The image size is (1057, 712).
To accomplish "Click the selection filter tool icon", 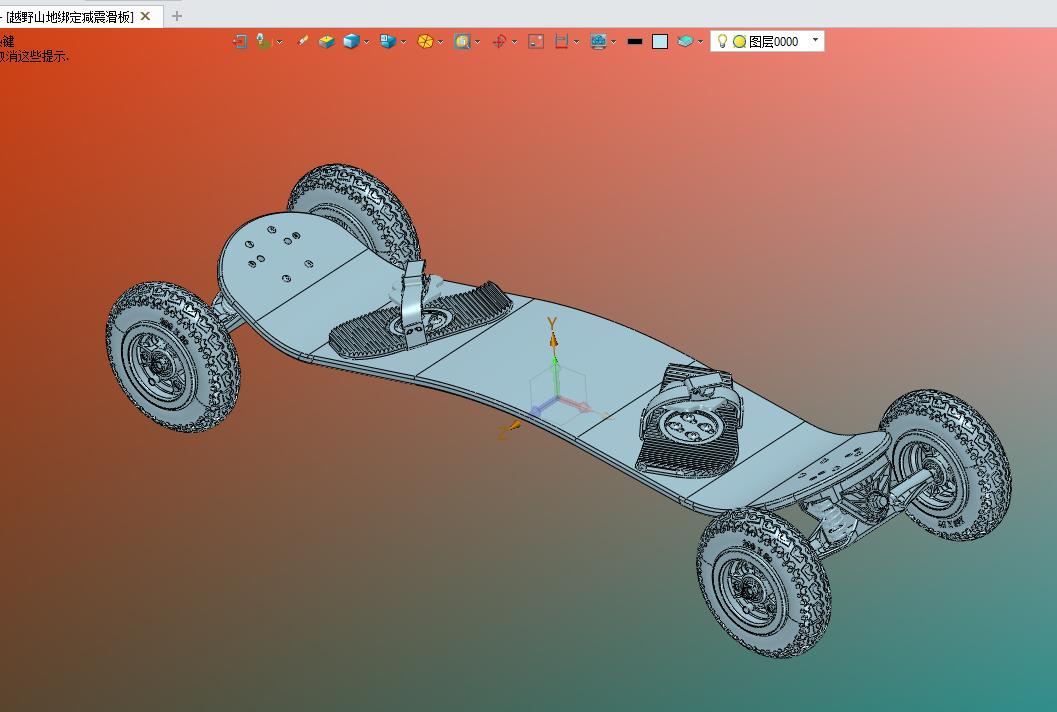I will tap(264, 42).
